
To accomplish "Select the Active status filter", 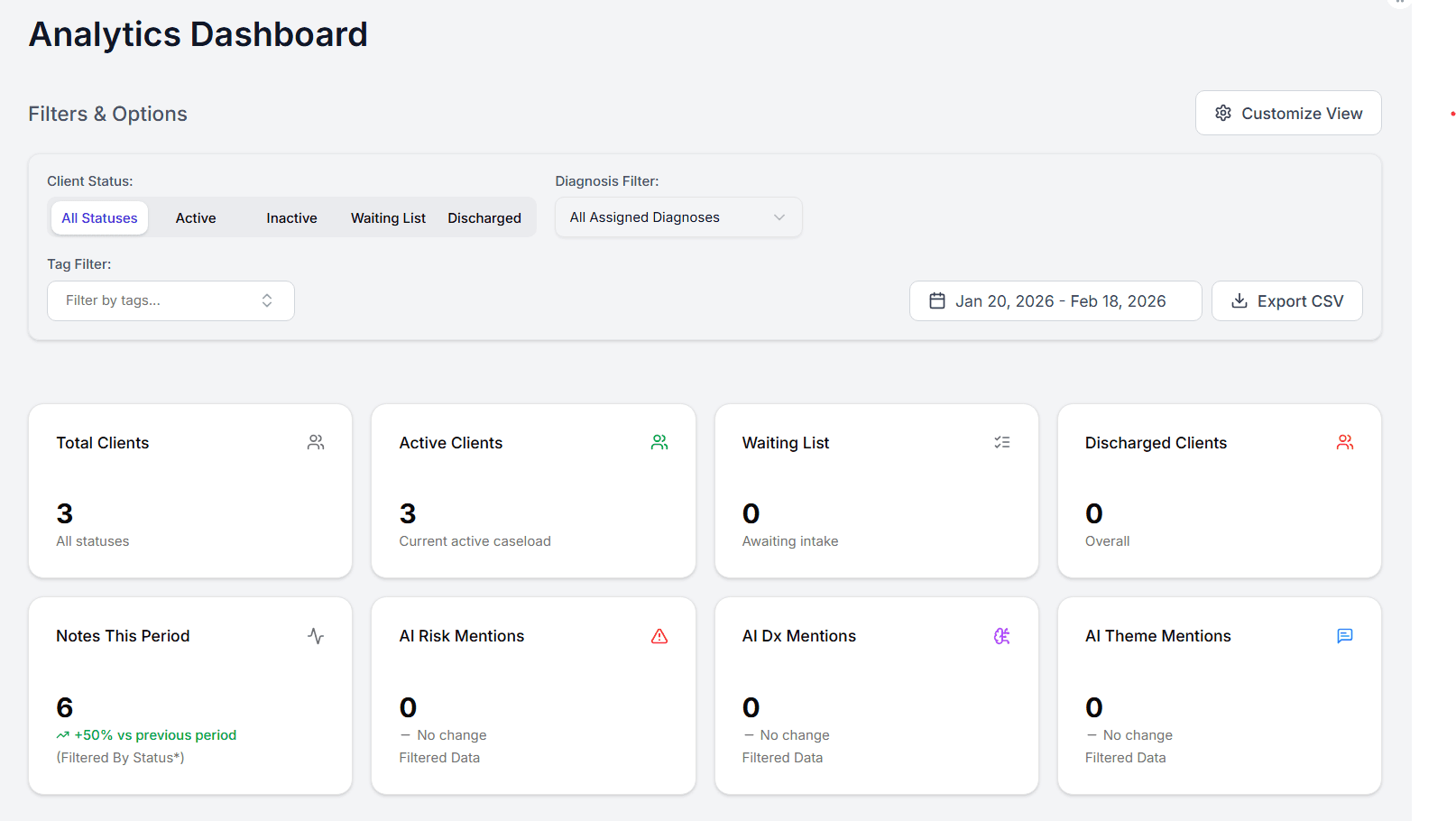I will (196, 217).
